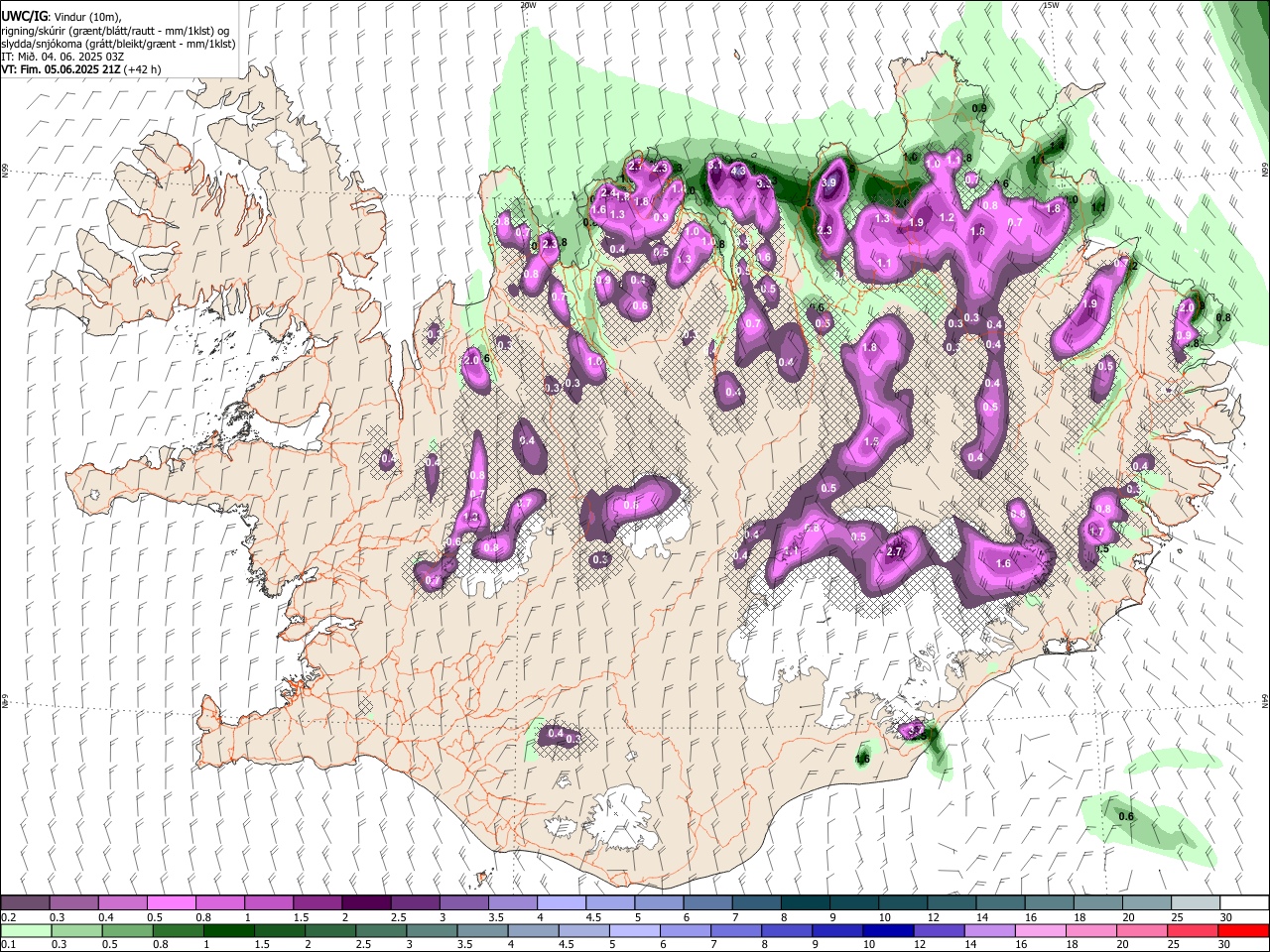This screenshot has width=1270, height=952.
Task: Select the 3.1 value beside the 4.3 peak
Action: coord(713,164)
